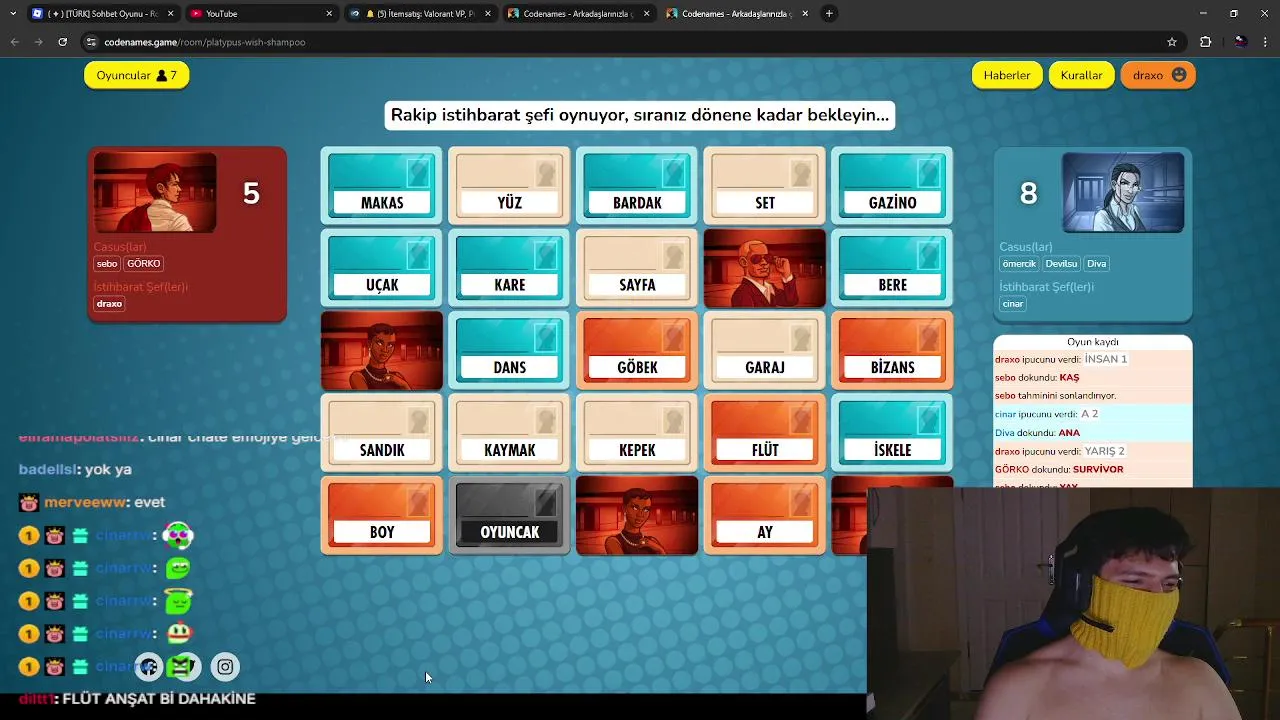Viewport: 1280px width, 720px height.
Task: Pick the YÜZ word card
Action: [x=509, y=186]
